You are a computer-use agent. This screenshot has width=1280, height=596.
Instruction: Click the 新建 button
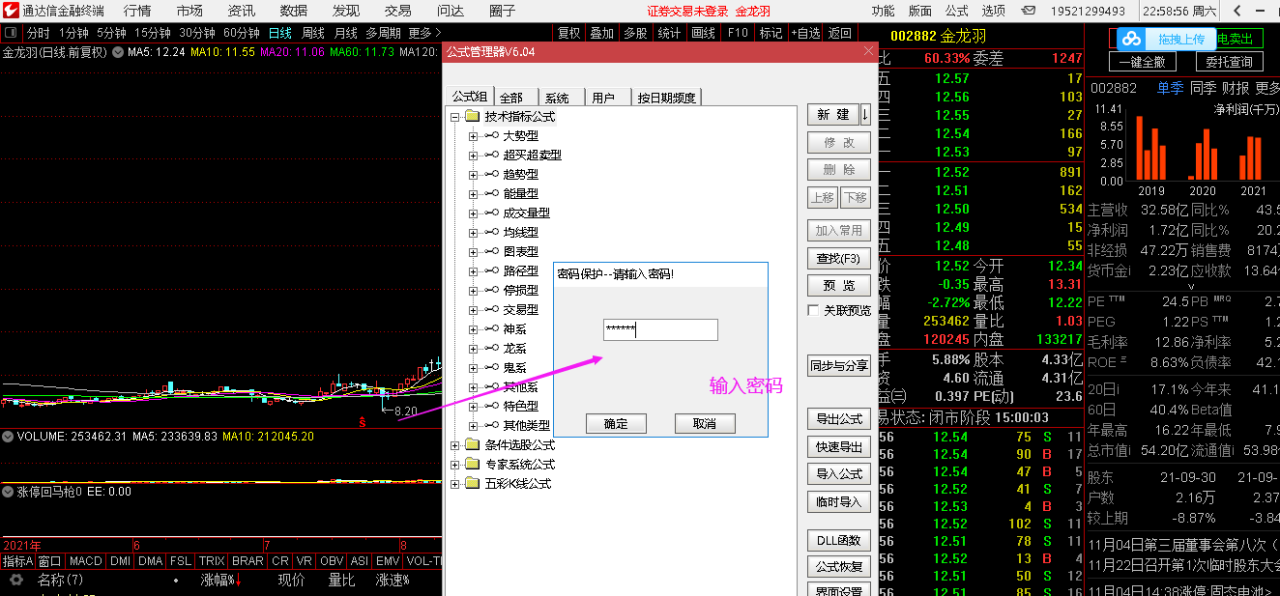coord(833,115)
